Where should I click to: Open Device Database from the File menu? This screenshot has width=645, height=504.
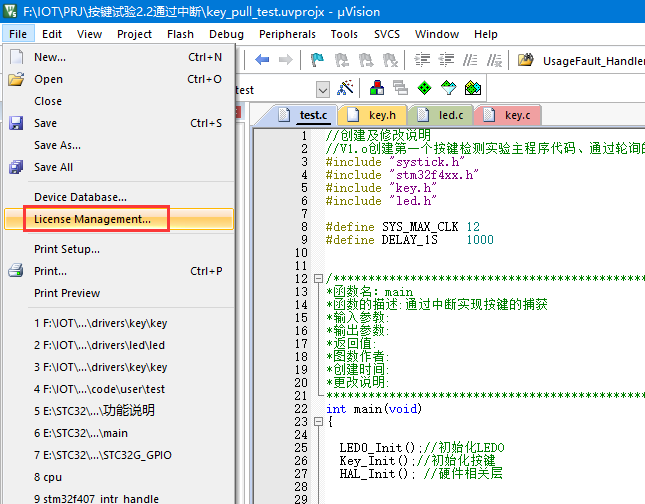click(x=81, y=197)
